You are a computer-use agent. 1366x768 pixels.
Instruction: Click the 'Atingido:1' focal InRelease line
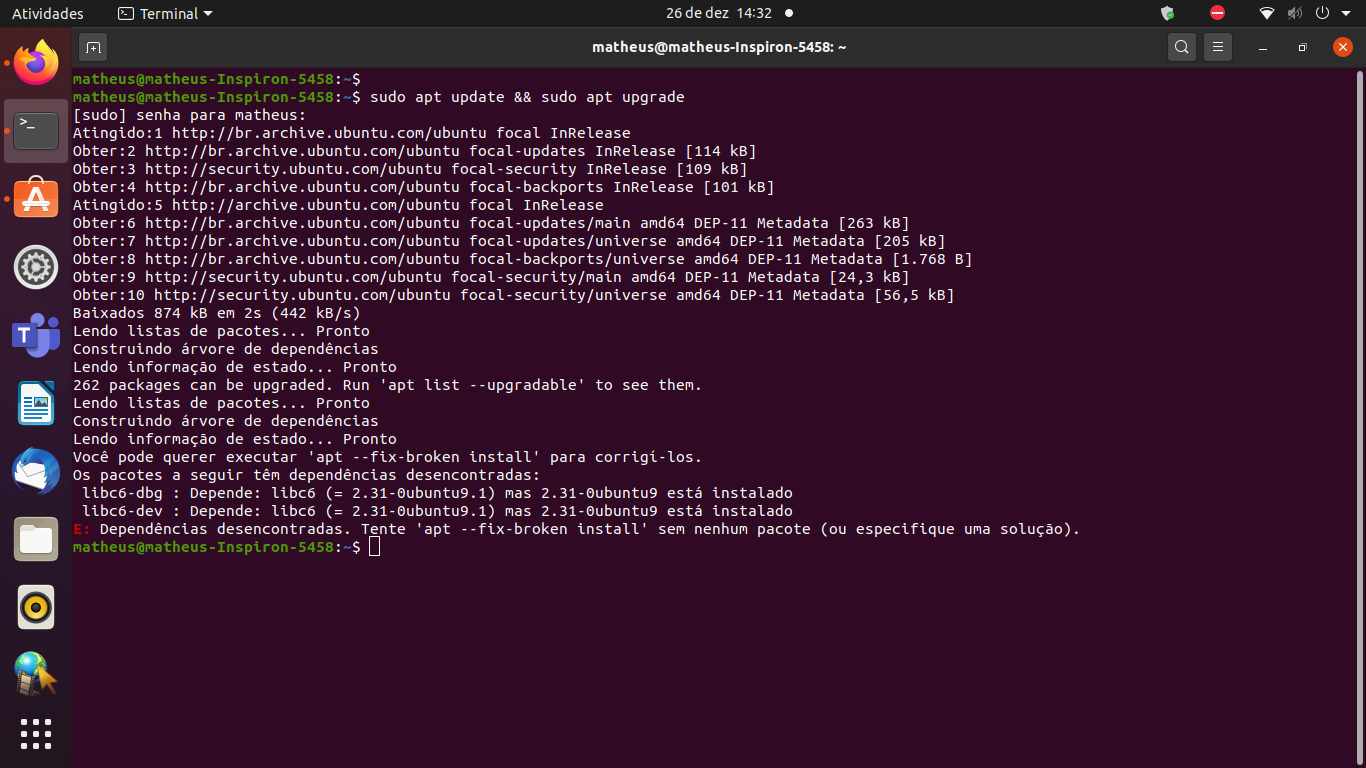click(352, 133)
